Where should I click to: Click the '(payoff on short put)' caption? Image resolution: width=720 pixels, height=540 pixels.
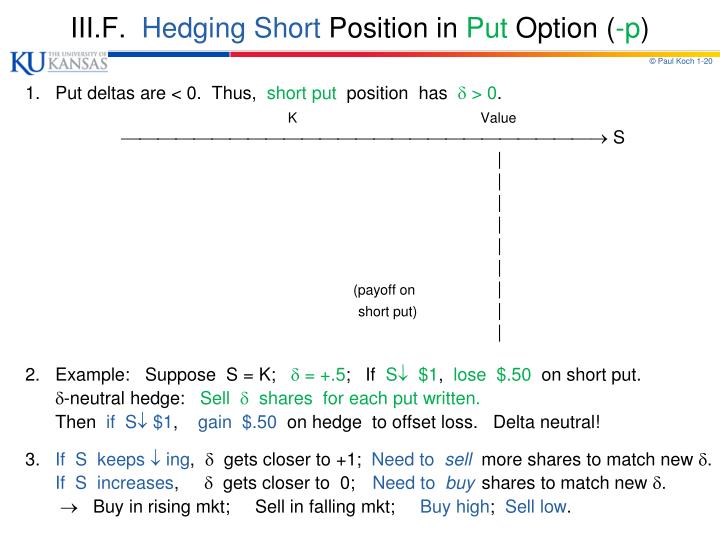pos(385,301)
